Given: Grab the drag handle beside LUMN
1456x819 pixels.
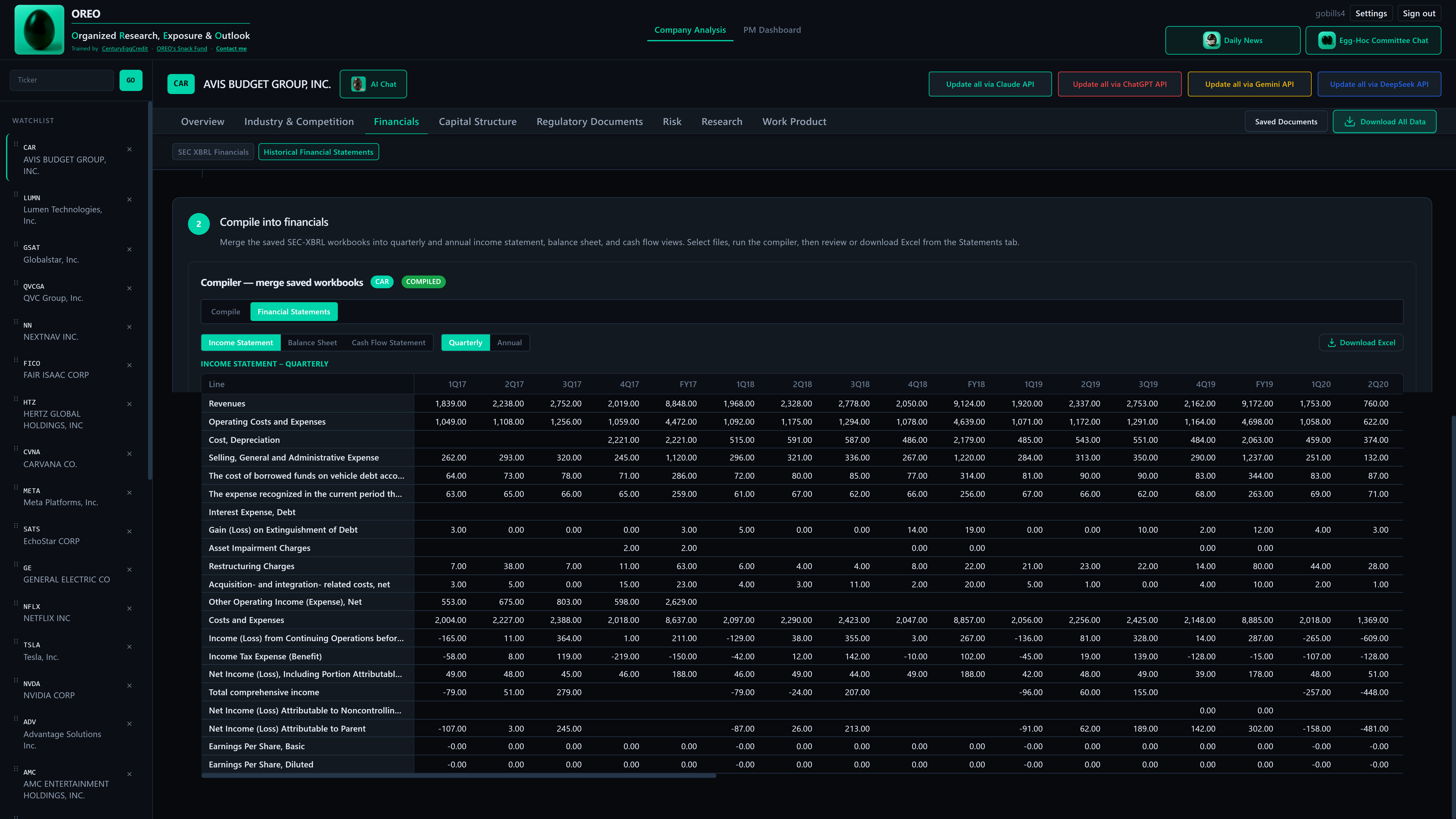Looking at the screenshot, I should (16, 195).
